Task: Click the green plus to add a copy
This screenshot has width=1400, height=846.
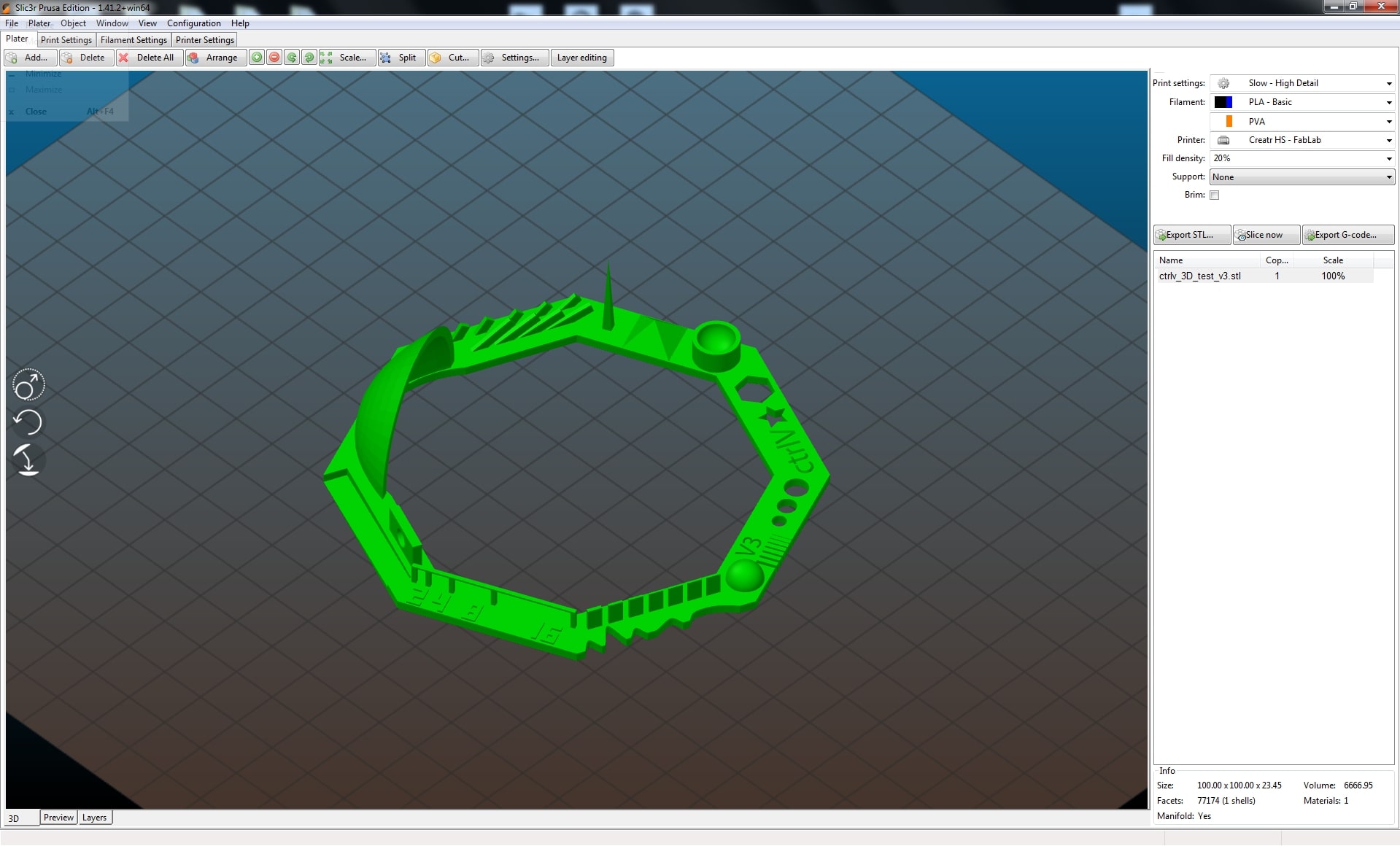Action: tap(257, 58)
